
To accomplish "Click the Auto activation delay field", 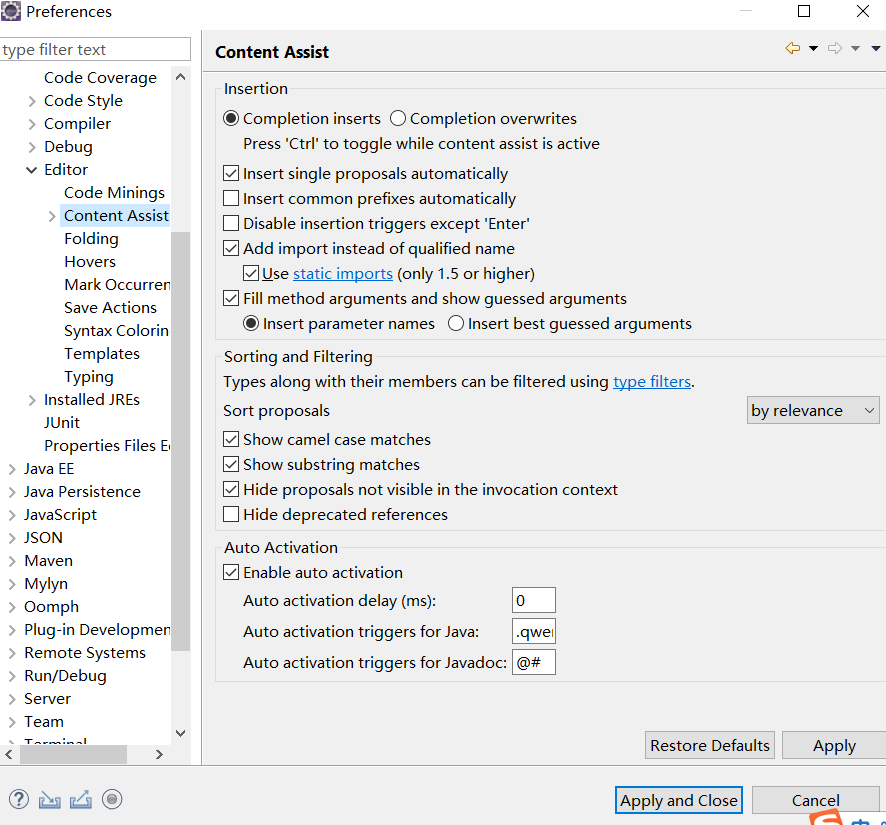I will point(533,601).
